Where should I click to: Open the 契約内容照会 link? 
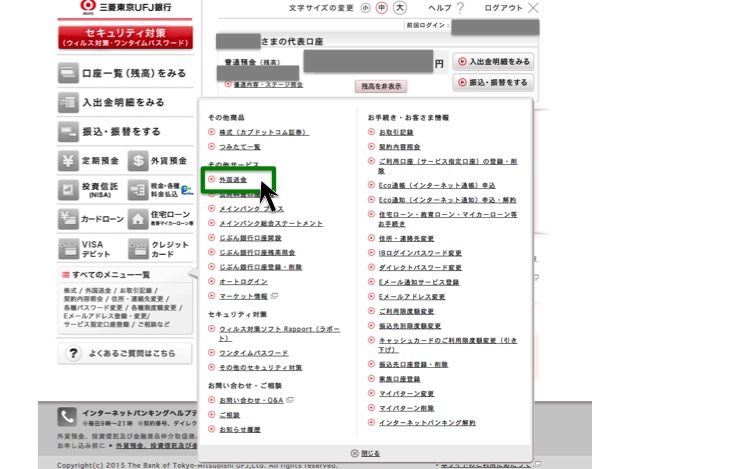pos(399,147)
